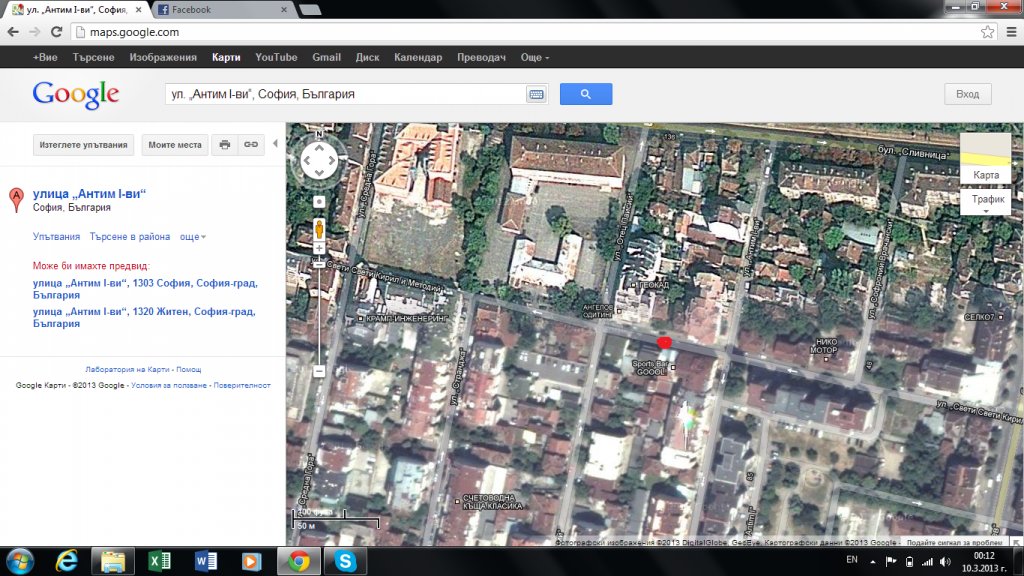Expand the Трафик layer dropdown
Image resolution: width=1024 pixels, height=576 pixels.
pyautogui.click(x=987, y=201)
